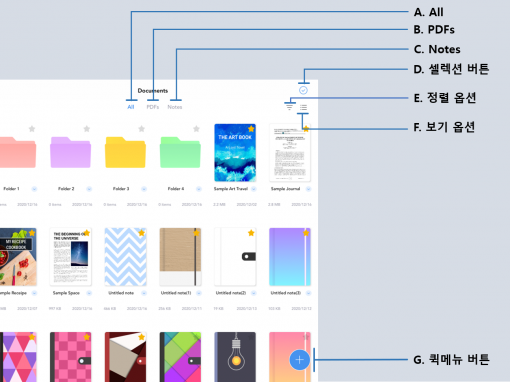Toggle favorite star on Folder 2
The height and width of the screenshot is (382, 510).
tap(87, 129)
